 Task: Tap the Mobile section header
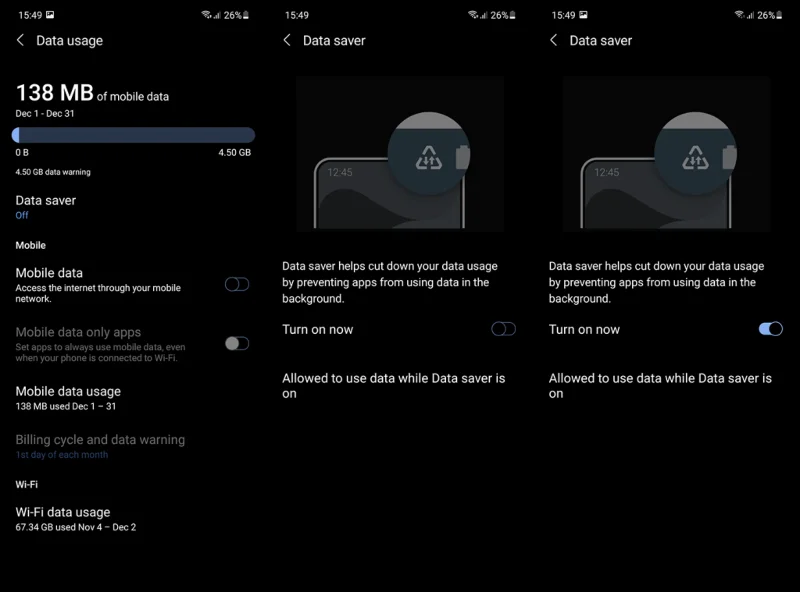click(x=31, y=245)
